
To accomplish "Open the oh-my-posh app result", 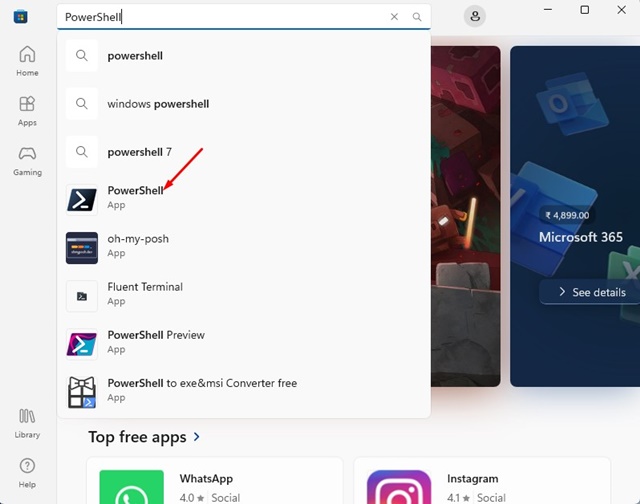I will (244, 248).
